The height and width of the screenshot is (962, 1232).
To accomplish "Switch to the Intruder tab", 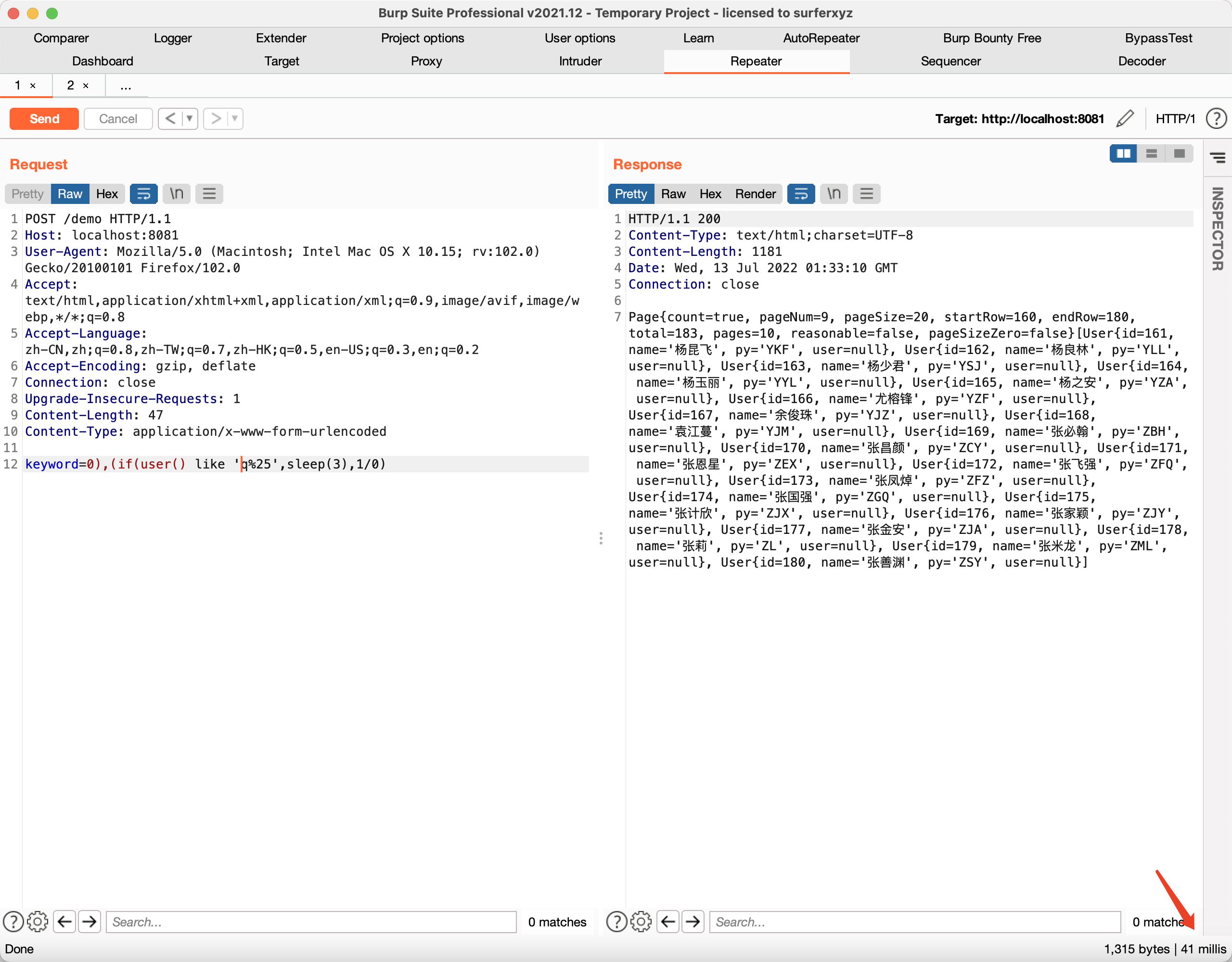I will pos(580,61).
